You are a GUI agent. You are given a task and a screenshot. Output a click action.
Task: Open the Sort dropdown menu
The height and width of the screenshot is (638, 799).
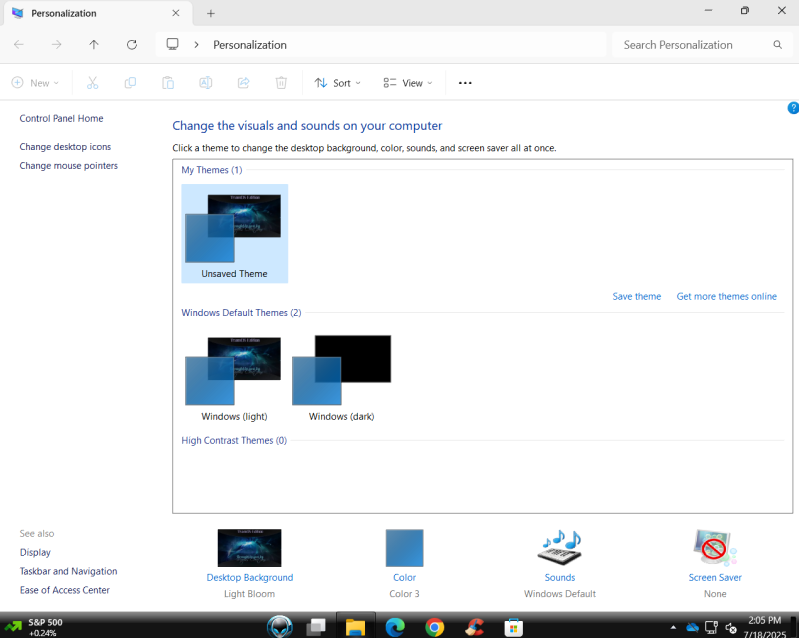pos(337,83)
